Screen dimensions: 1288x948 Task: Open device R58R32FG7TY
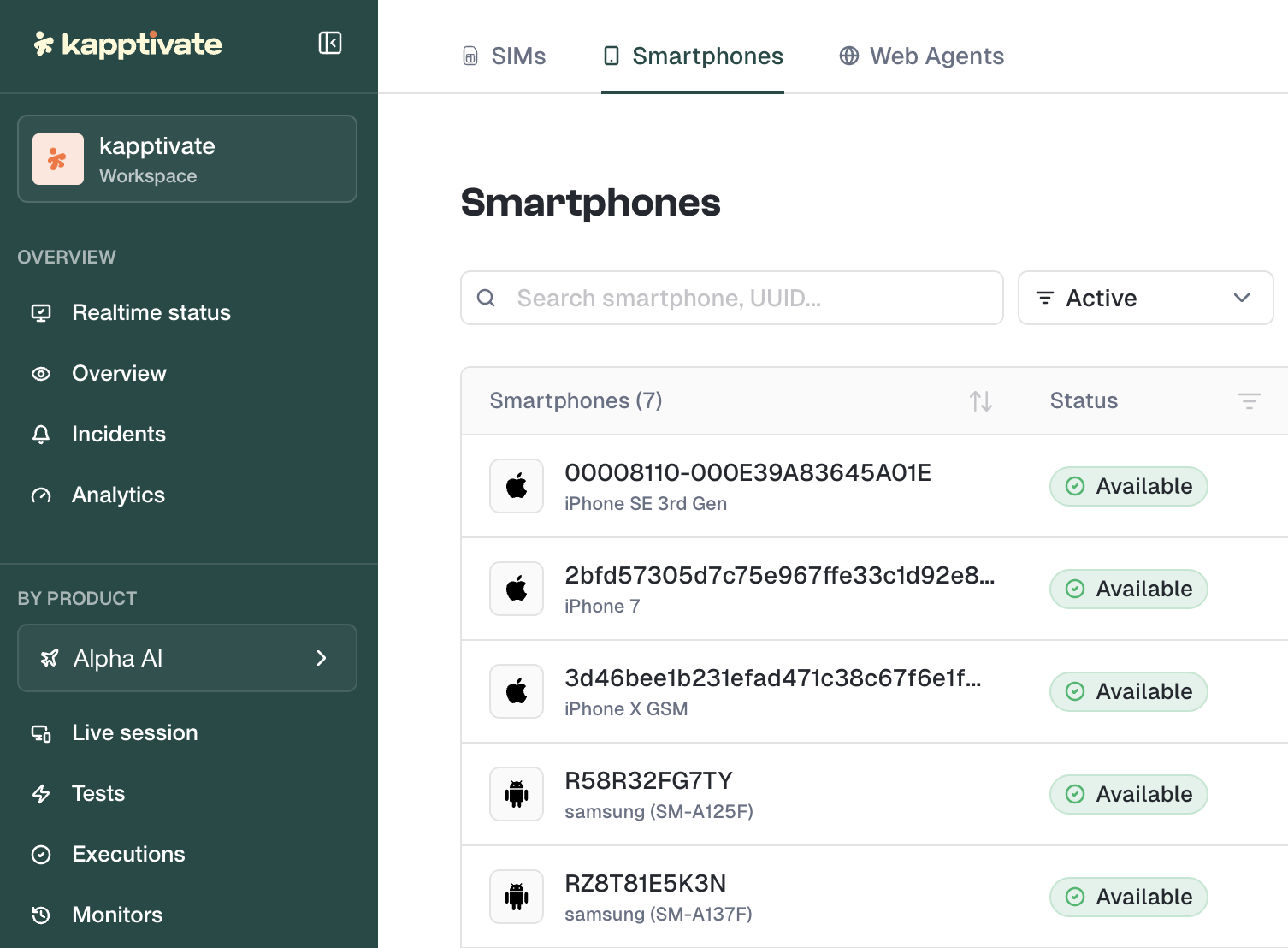[648, 780]
